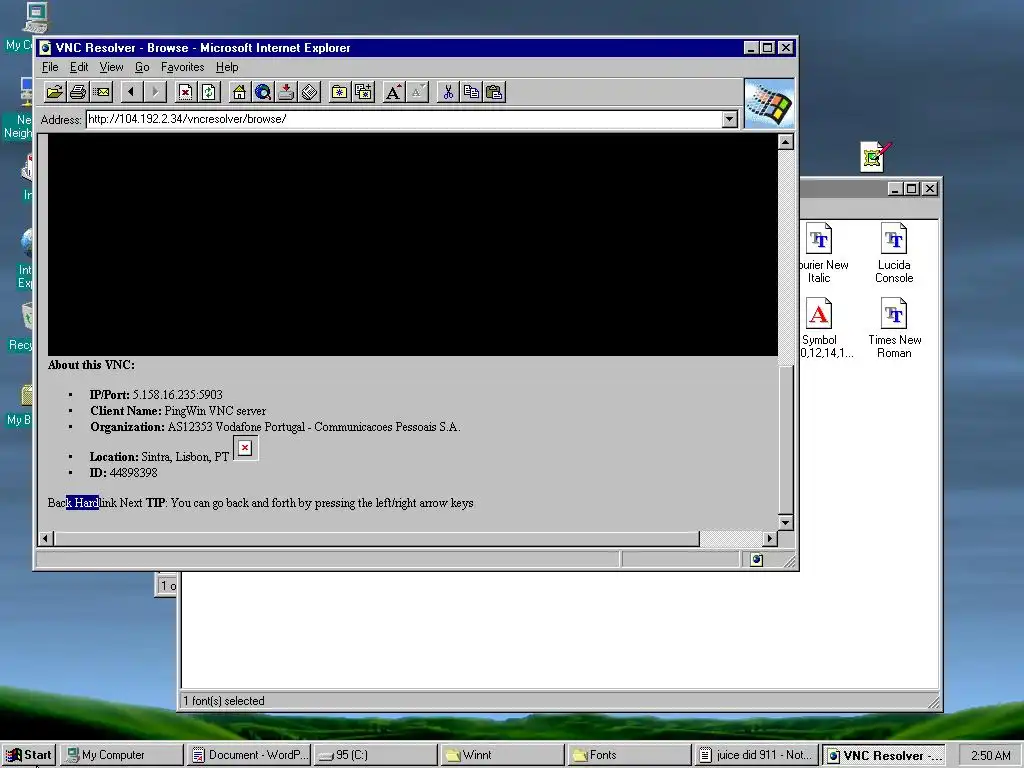Viewport: 1024px width, 768px height.
Task: Open the Go menu
Action: tap(142, 67)
